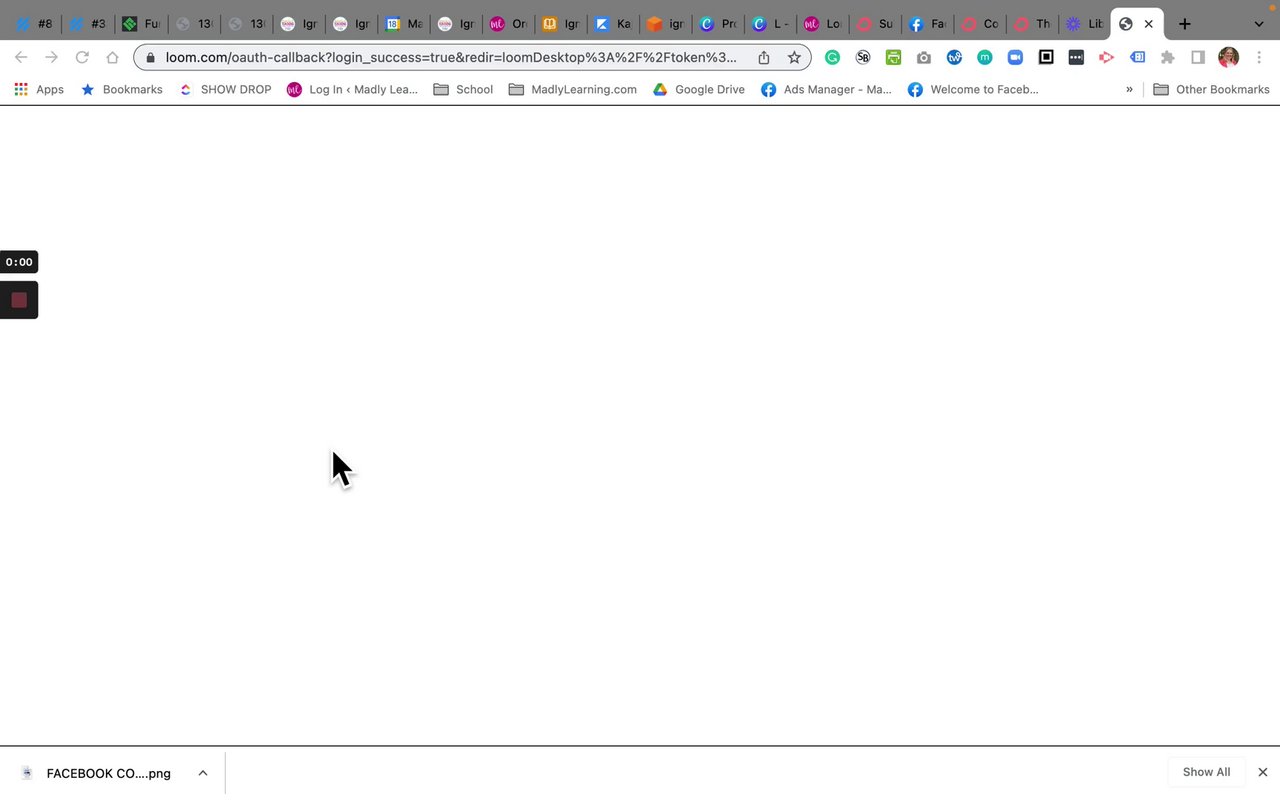
Task: Click the Grammarly extension icon
Action: coord(832,58)
